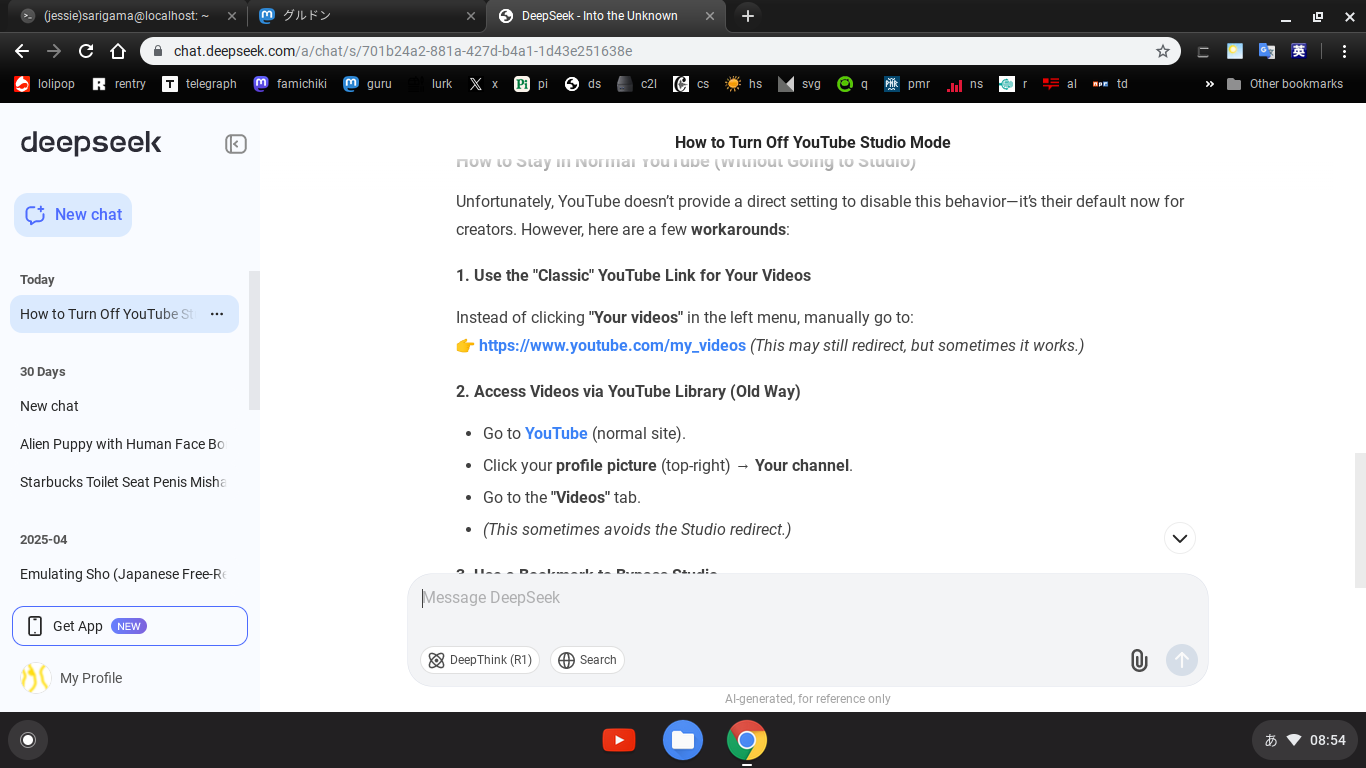This screenshot has height=768, width=1366.
Task: Focus the Message DeepSeek input field
Action: pyautogui.click(x=808, y=598)
